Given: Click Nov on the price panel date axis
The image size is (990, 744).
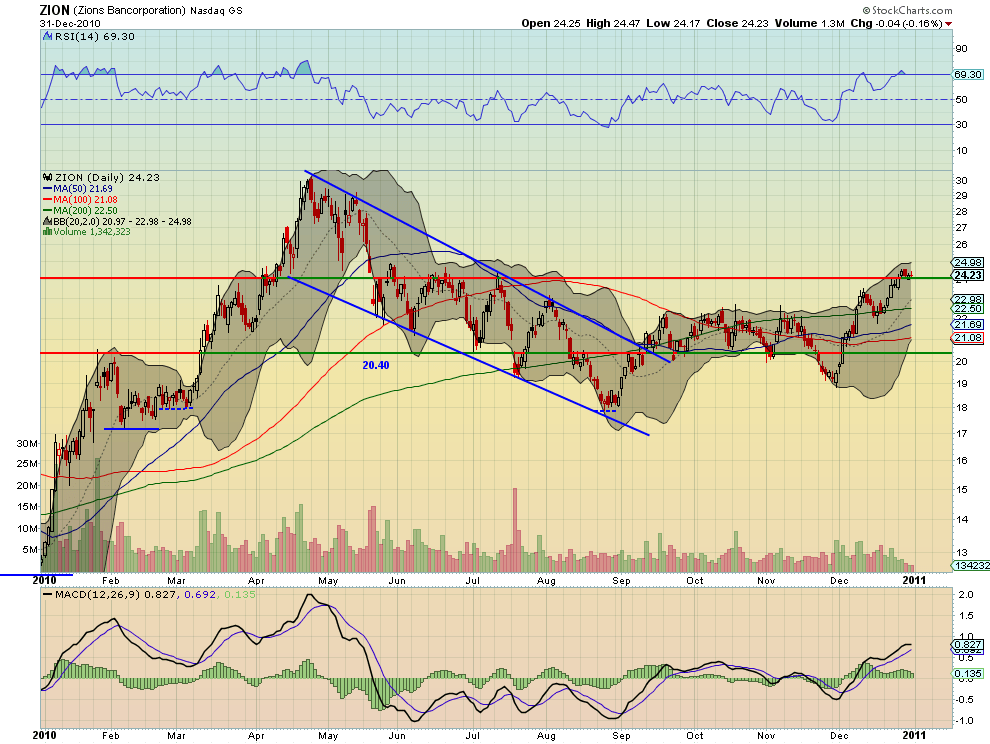Looking at the screenshot, I should tap(766, 580).
